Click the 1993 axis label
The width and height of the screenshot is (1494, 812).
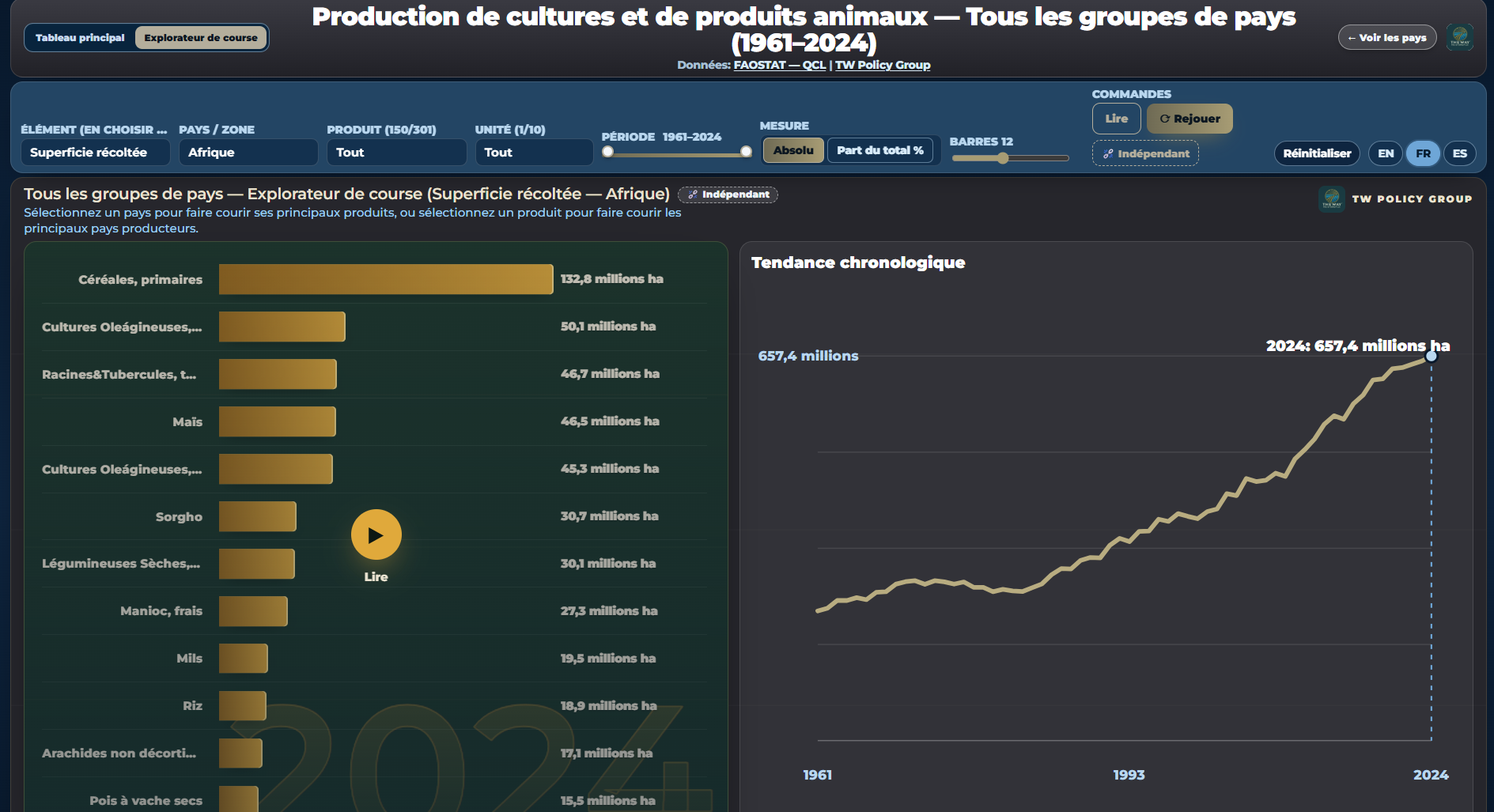click(x=1129, y=775)
